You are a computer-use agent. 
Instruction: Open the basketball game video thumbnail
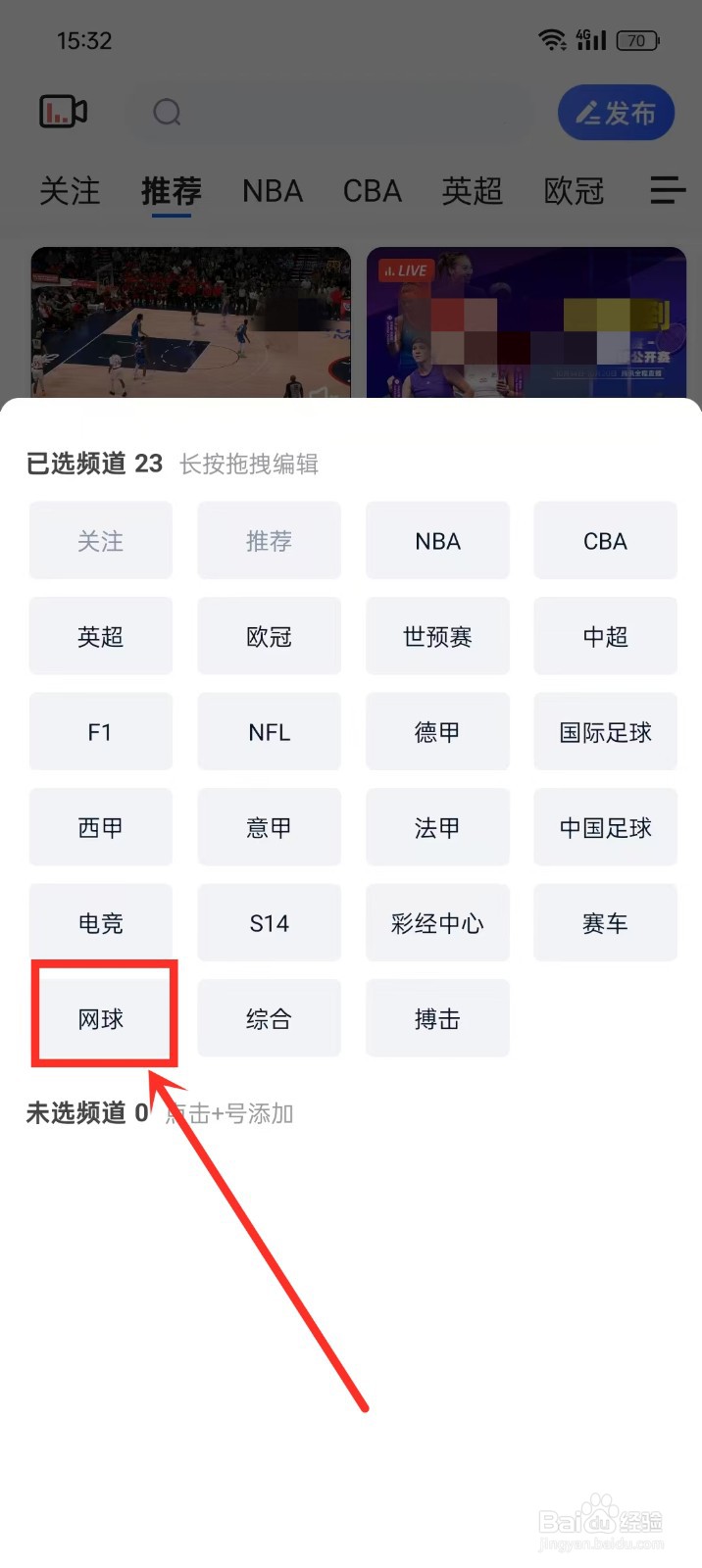pyautogui.click(x=191, y=323)
